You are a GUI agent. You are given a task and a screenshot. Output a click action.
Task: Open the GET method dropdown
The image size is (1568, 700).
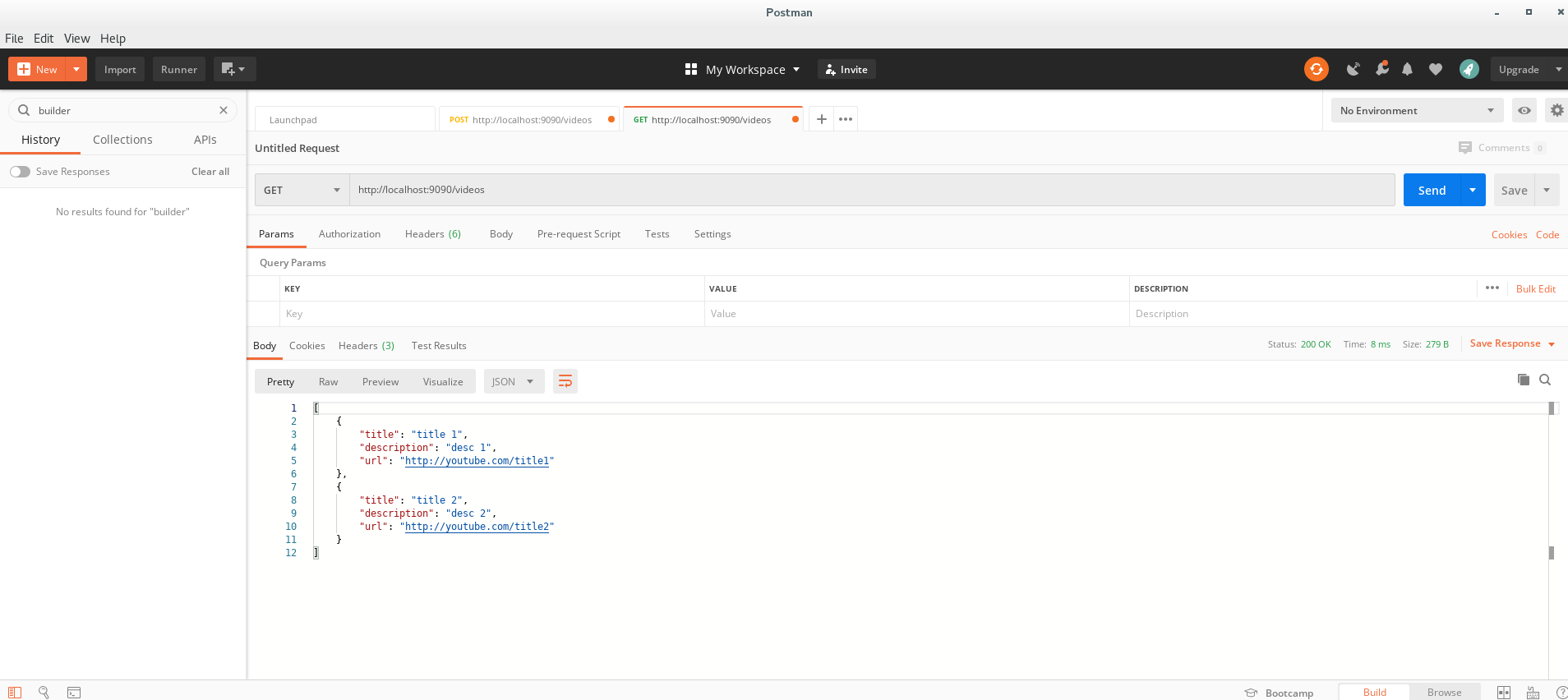[x=302, y=190]
